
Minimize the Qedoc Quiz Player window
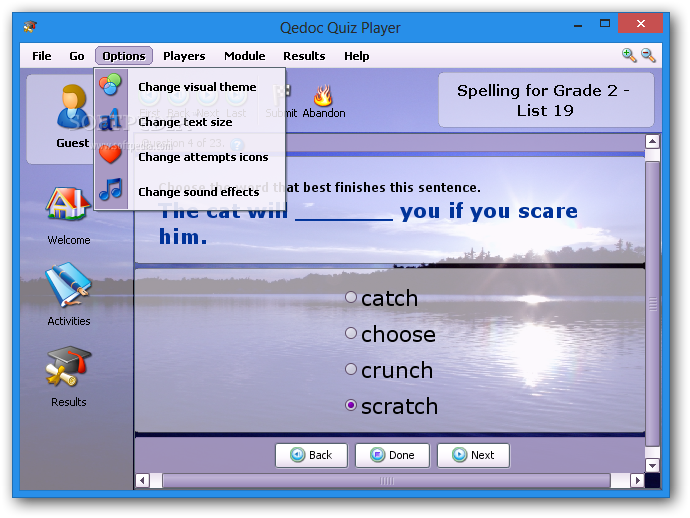tap(578, 24)
